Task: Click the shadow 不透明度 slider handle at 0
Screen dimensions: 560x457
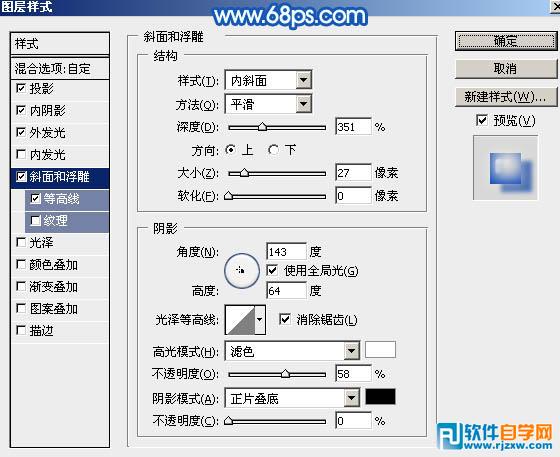Action: (229, 421)
